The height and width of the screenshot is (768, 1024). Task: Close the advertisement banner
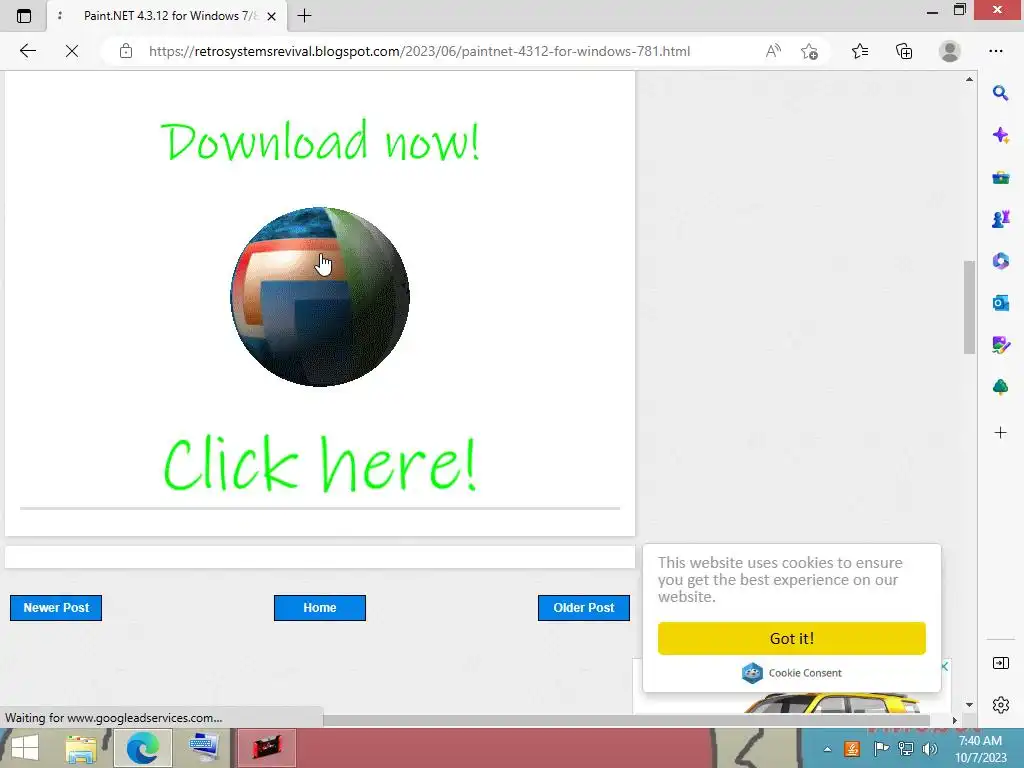click(x=944, y=666)
